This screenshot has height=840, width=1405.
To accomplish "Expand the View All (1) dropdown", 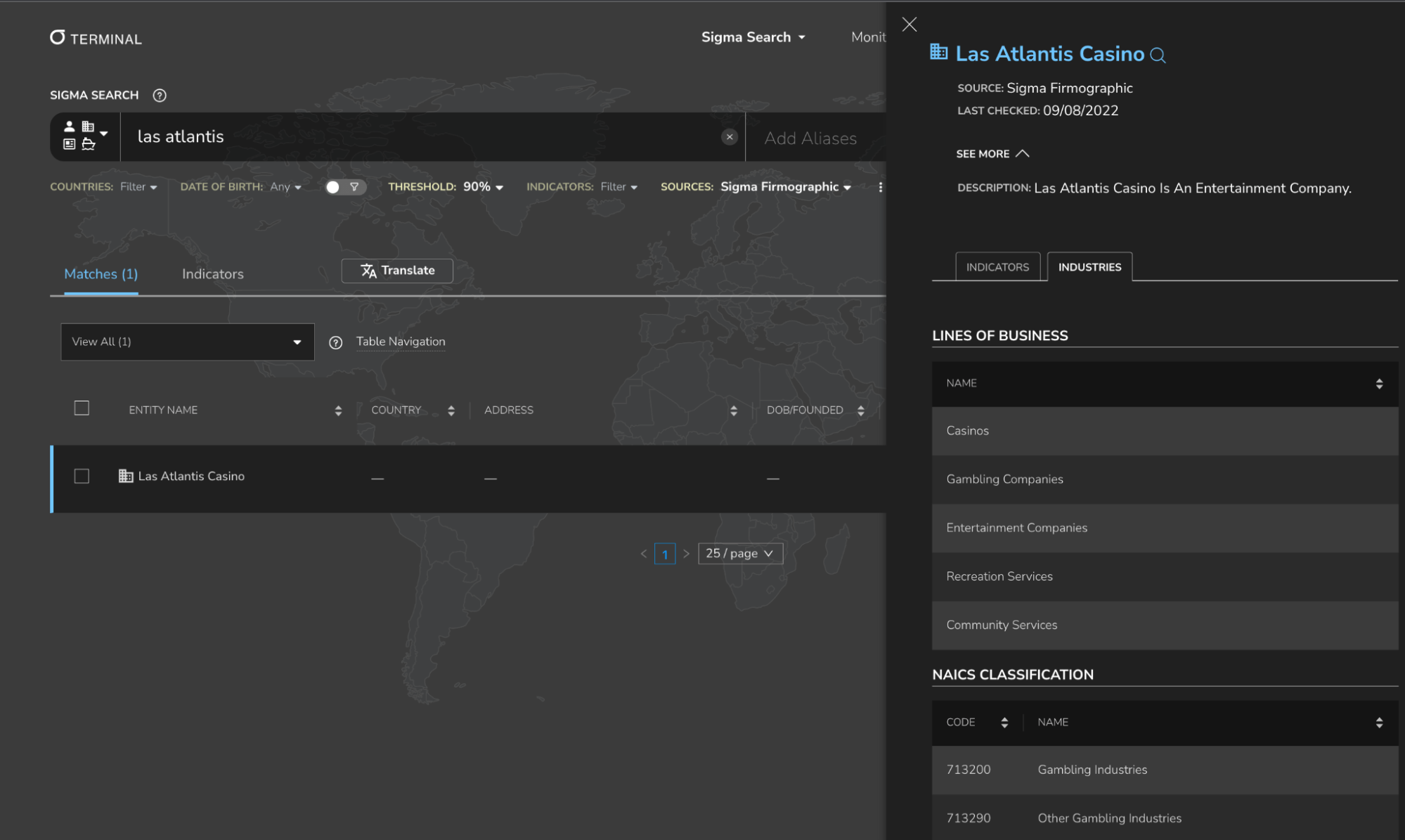I will point(187,342).
